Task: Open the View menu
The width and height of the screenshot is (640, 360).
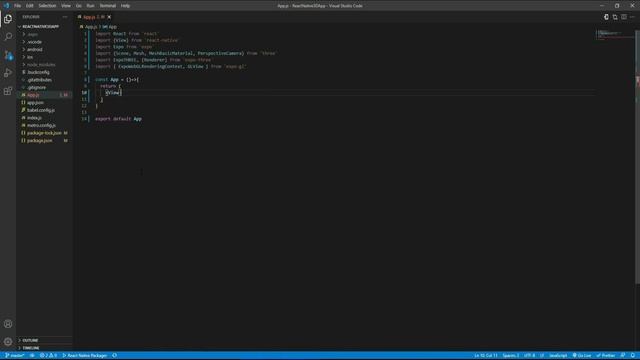Action: [66, 6]
